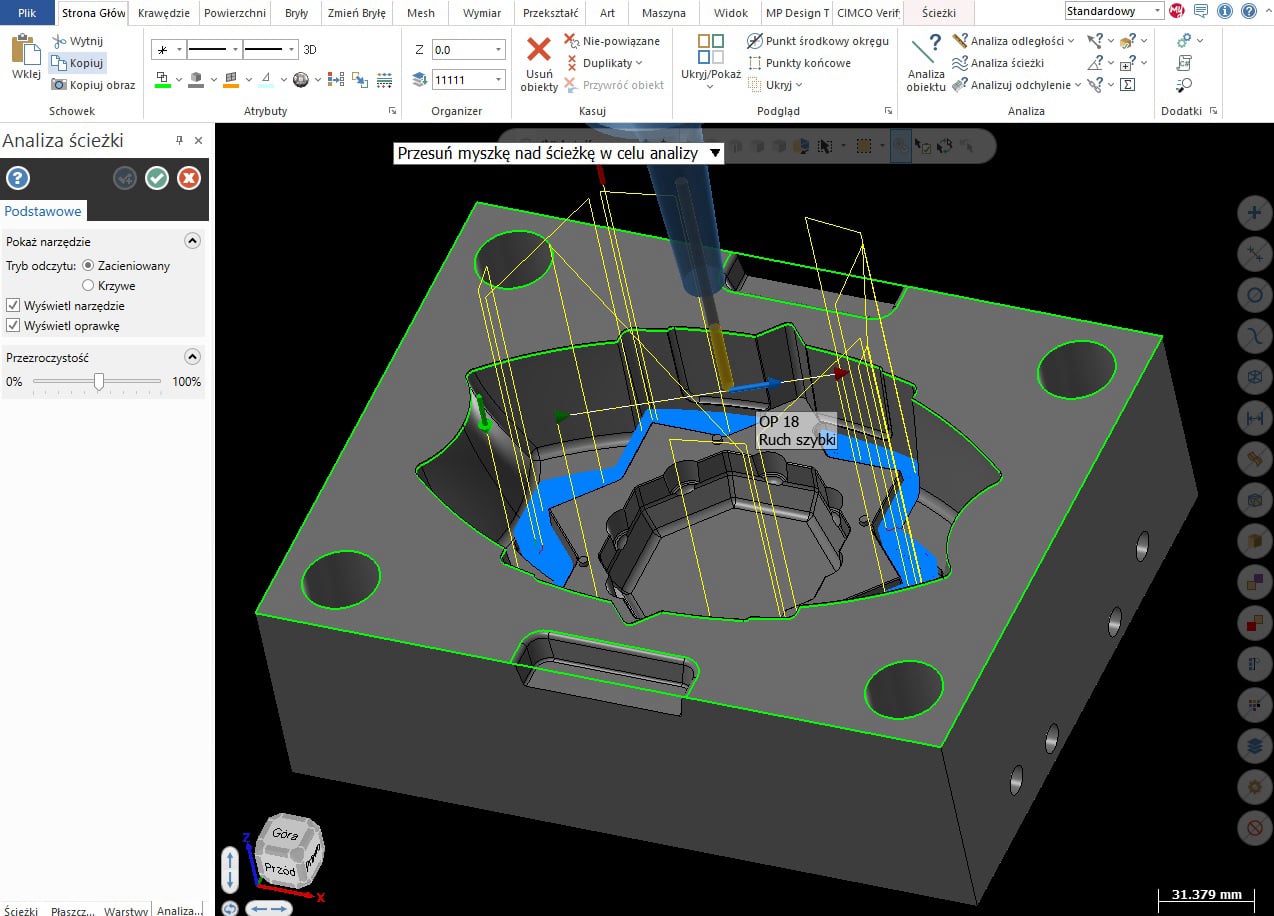Switch to the Warstwy bottom tab

tap(126, 909)
